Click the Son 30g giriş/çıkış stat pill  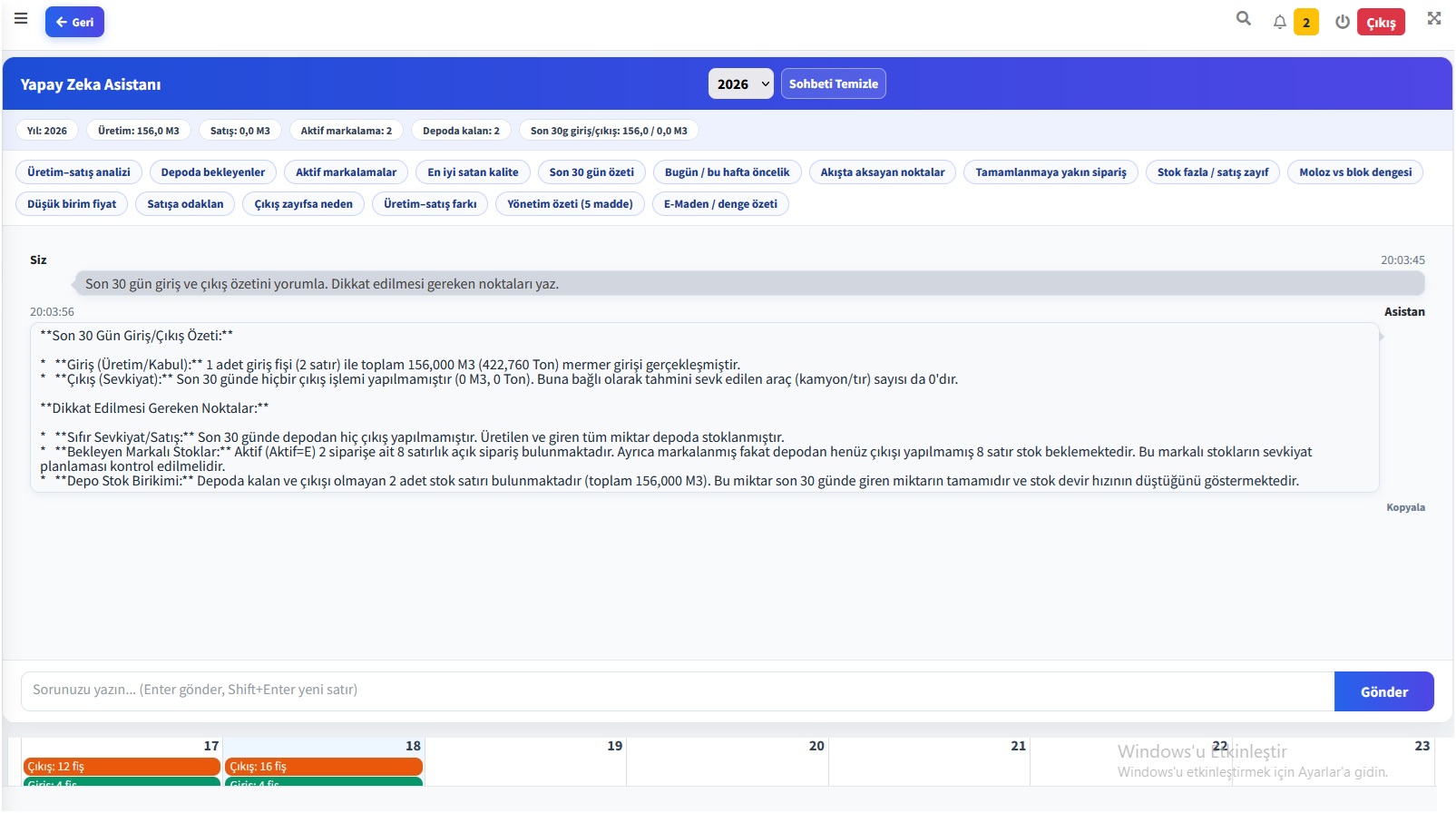609,131
